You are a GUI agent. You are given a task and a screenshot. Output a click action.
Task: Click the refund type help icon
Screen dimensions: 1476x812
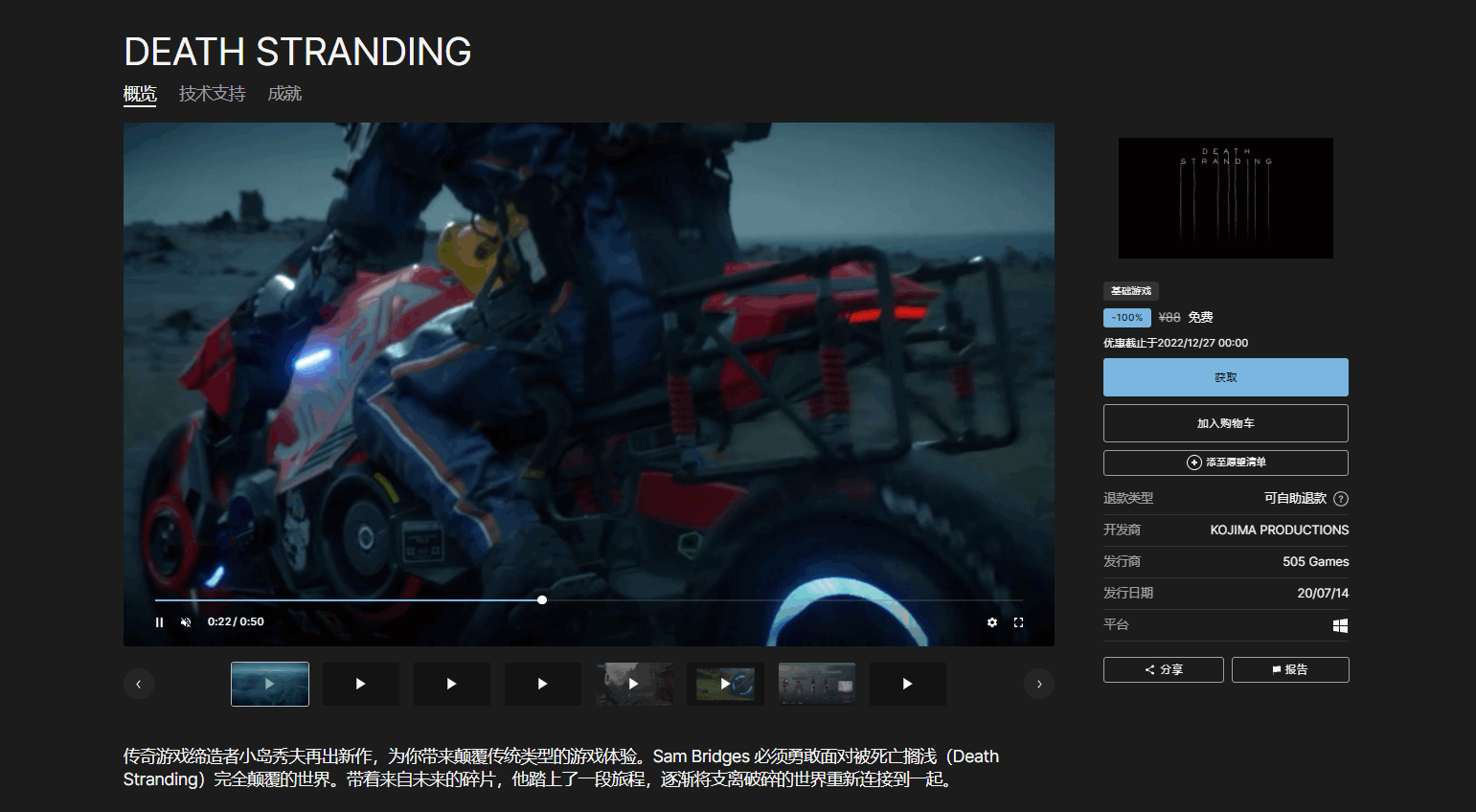[x=1341, y=499]
